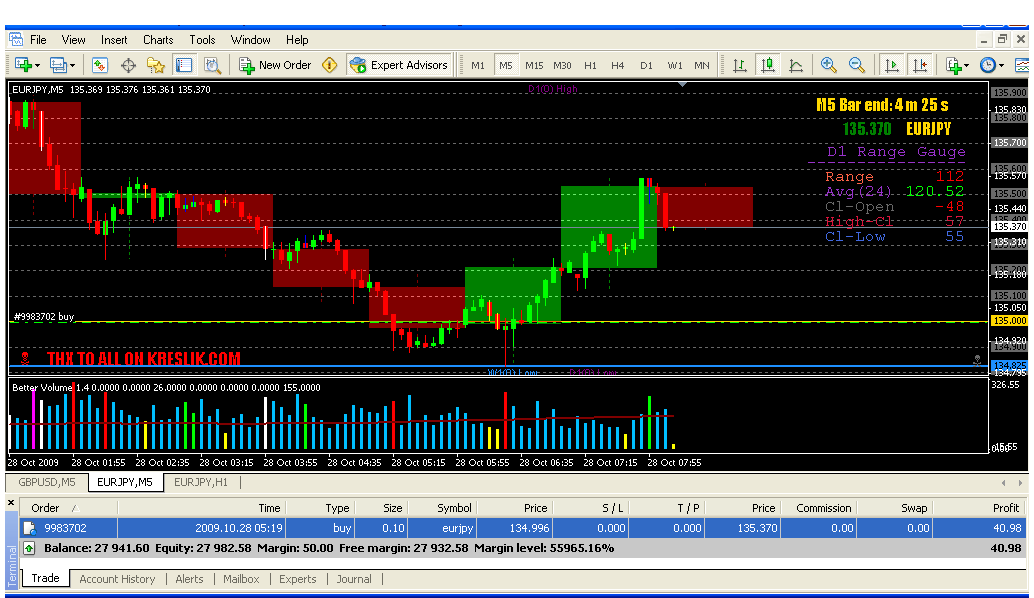Zoom out of the chart
Viewport: 1034px width, 598px height.
(x=857, y=65)
